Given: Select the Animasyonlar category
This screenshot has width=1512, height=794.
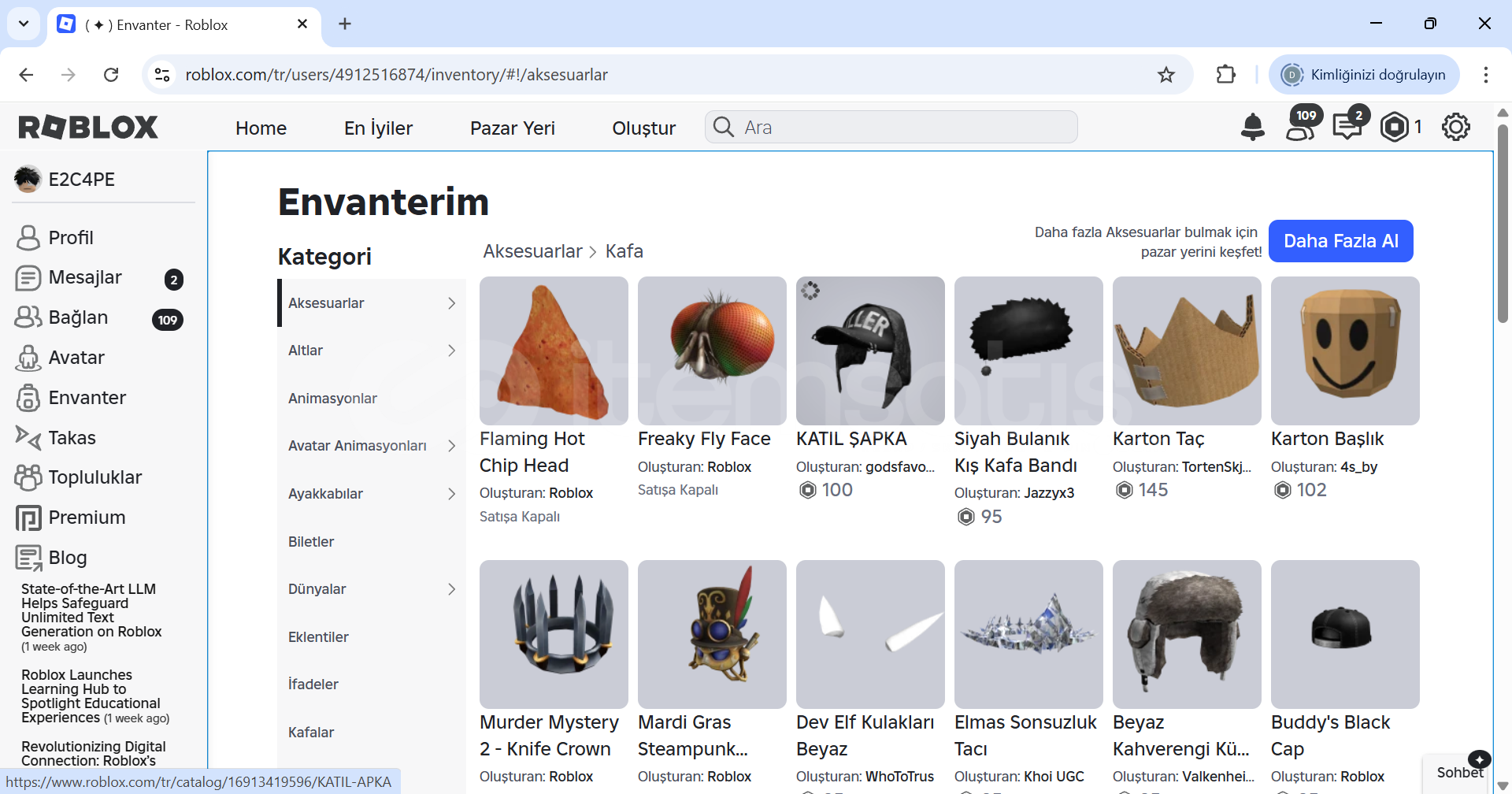Looking at the screenshot, I should (x=332, y=399).
